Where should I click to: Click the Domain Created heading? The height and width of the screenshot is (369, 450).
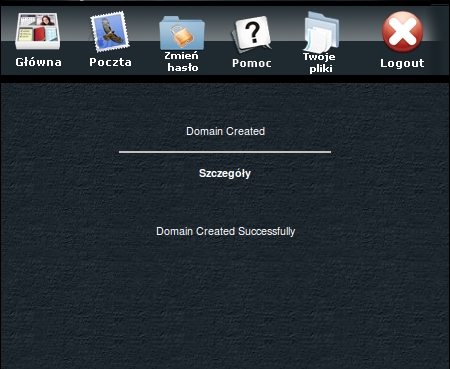226,131
